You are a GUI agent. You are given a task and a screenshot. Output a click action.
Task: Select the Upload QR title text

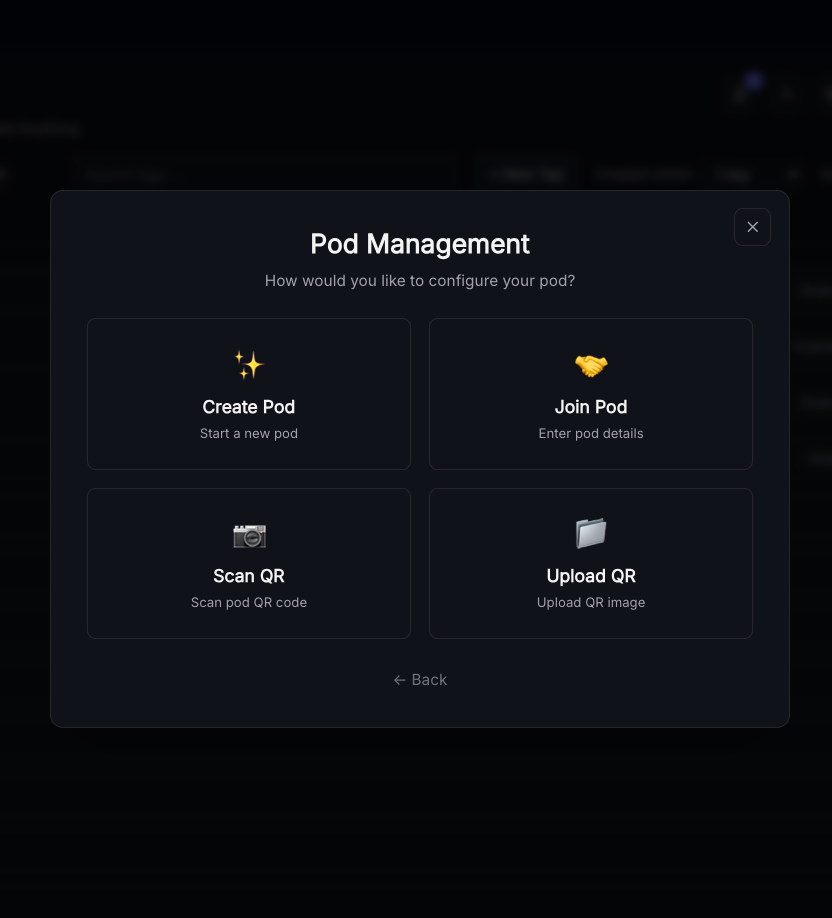coord(591,576)
